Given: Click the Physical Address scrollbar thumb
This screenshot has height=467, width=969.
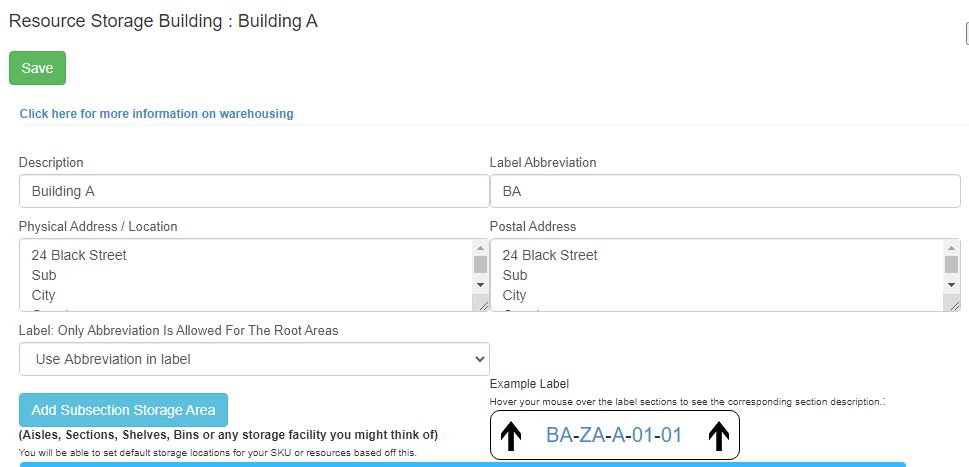Looking at the screenshot, I should click(x=480, y=265).
